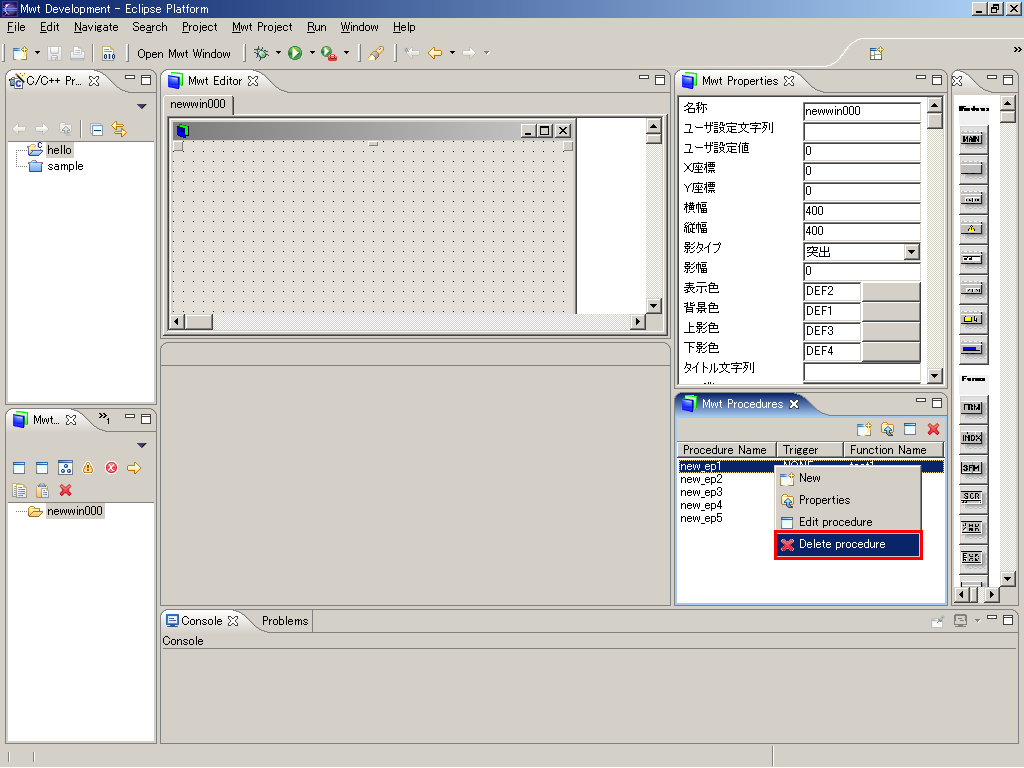Viewport: 1024px width, 768px height.
Task: Select the FRM widget in the palette
Action: click(x=972, y=408)
